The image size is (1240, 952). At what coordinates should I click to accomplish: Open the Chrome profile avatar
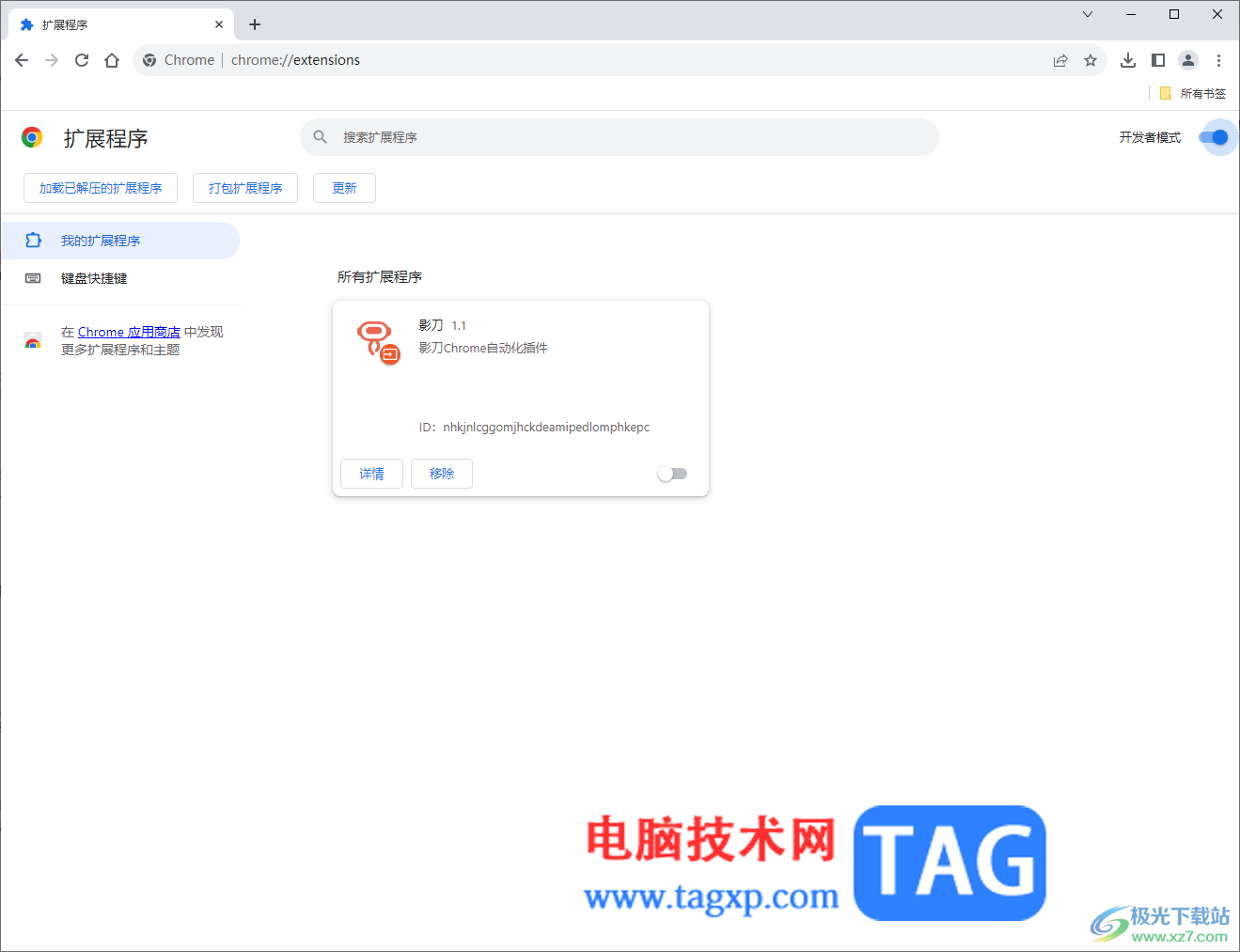[1188, 59]
